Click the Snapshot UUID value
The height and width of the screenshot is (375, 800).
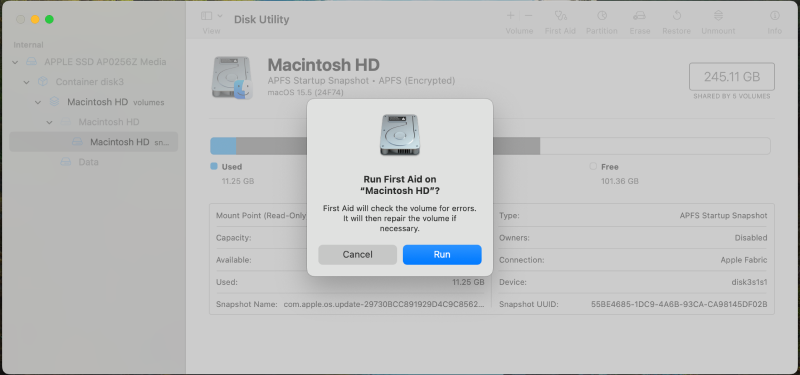[679, 305]
